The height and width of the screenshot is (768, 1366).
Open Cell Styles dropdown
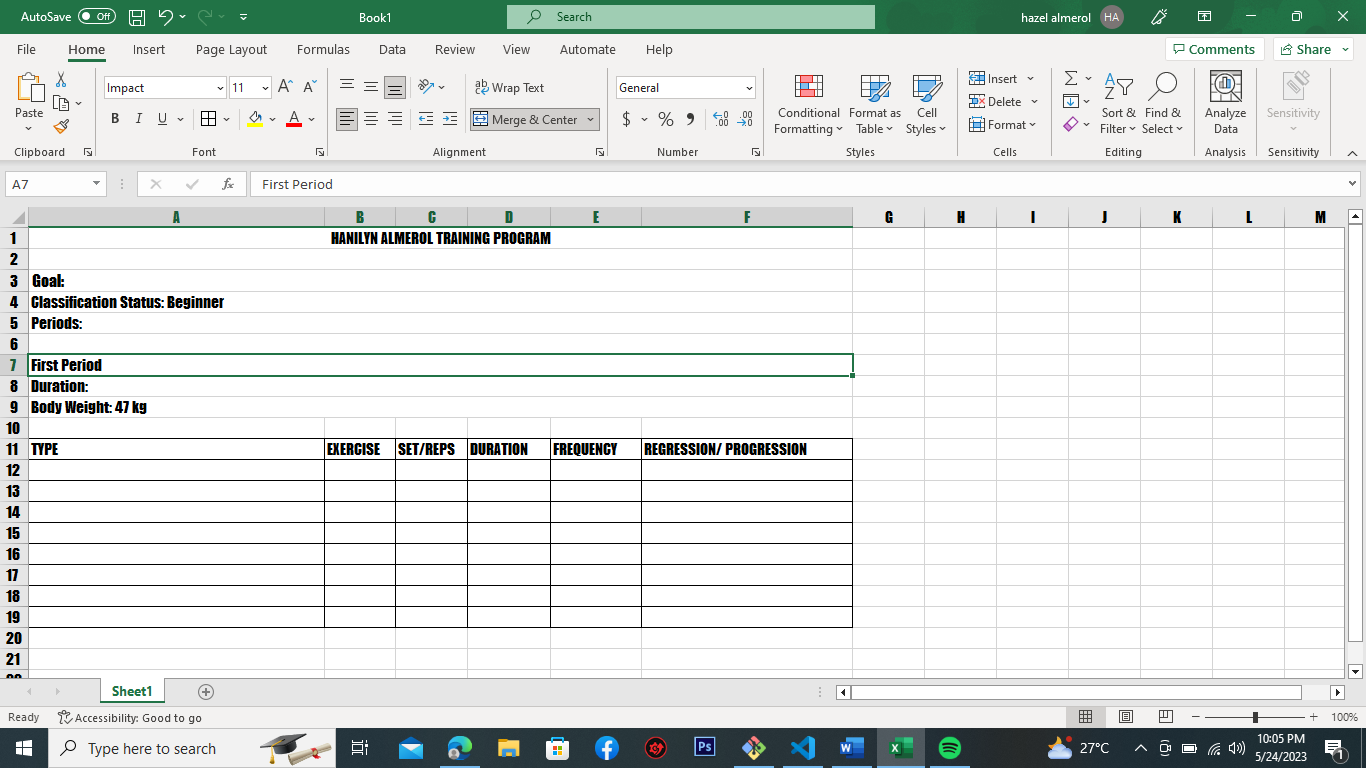click(926, 103)
